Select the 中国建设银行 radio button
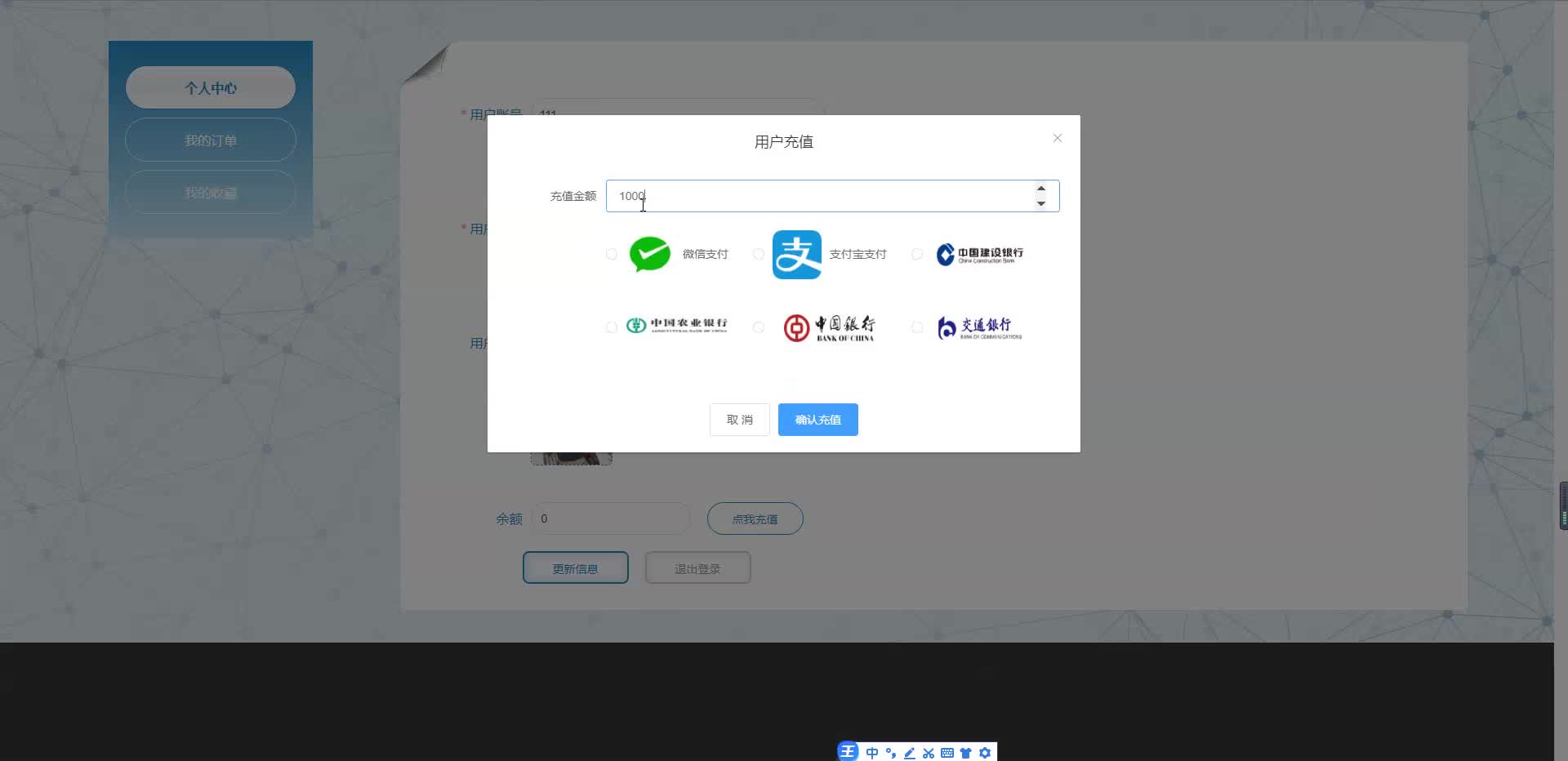Viewport: 1568px width, 761px height. pos(916,254)
